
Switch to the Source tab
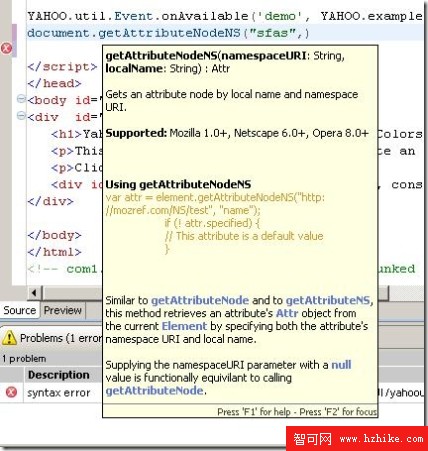[x=20, y=310]
